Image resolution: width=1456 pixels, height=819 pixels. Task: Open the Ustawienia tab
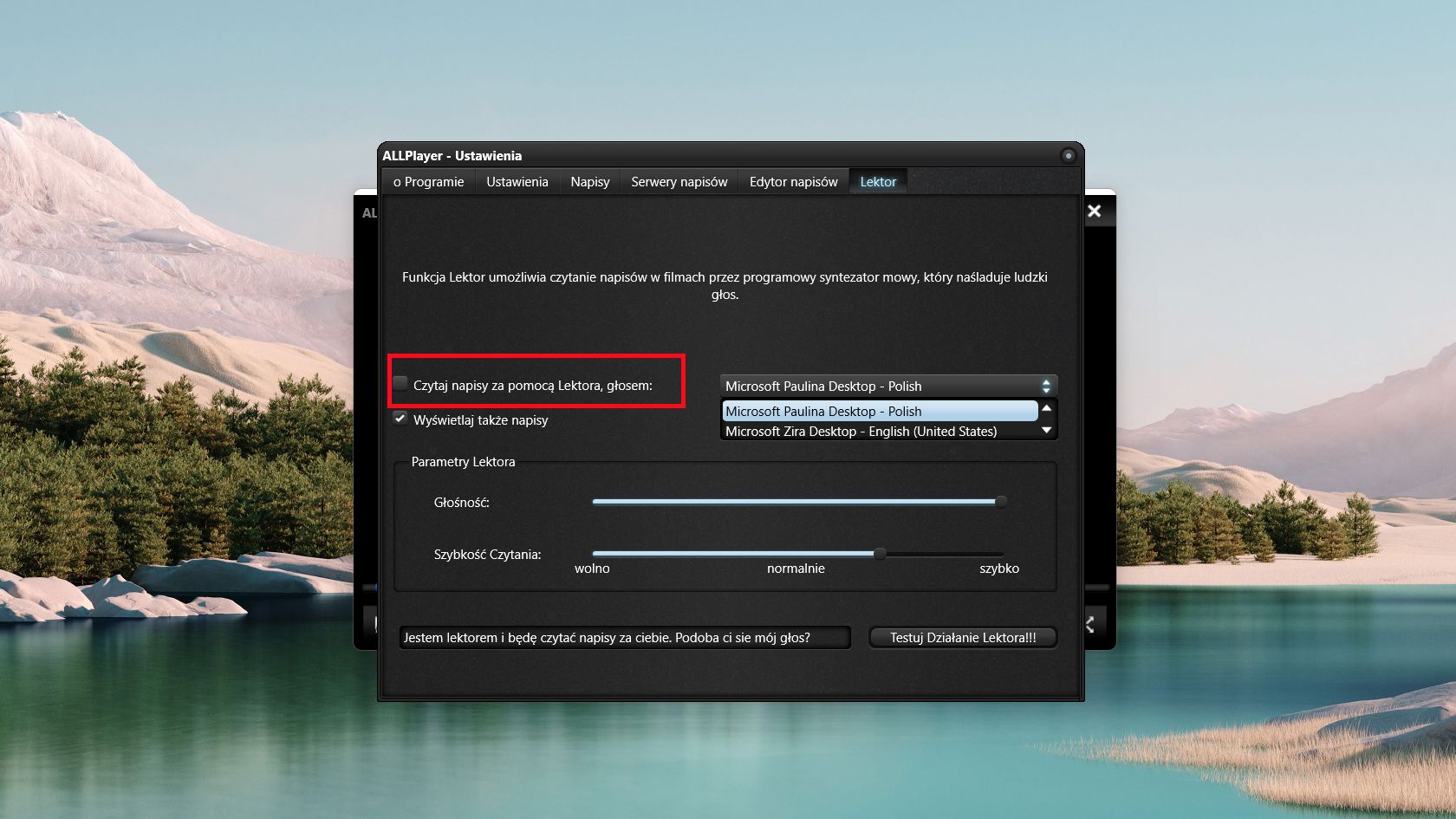coord(517,182)
